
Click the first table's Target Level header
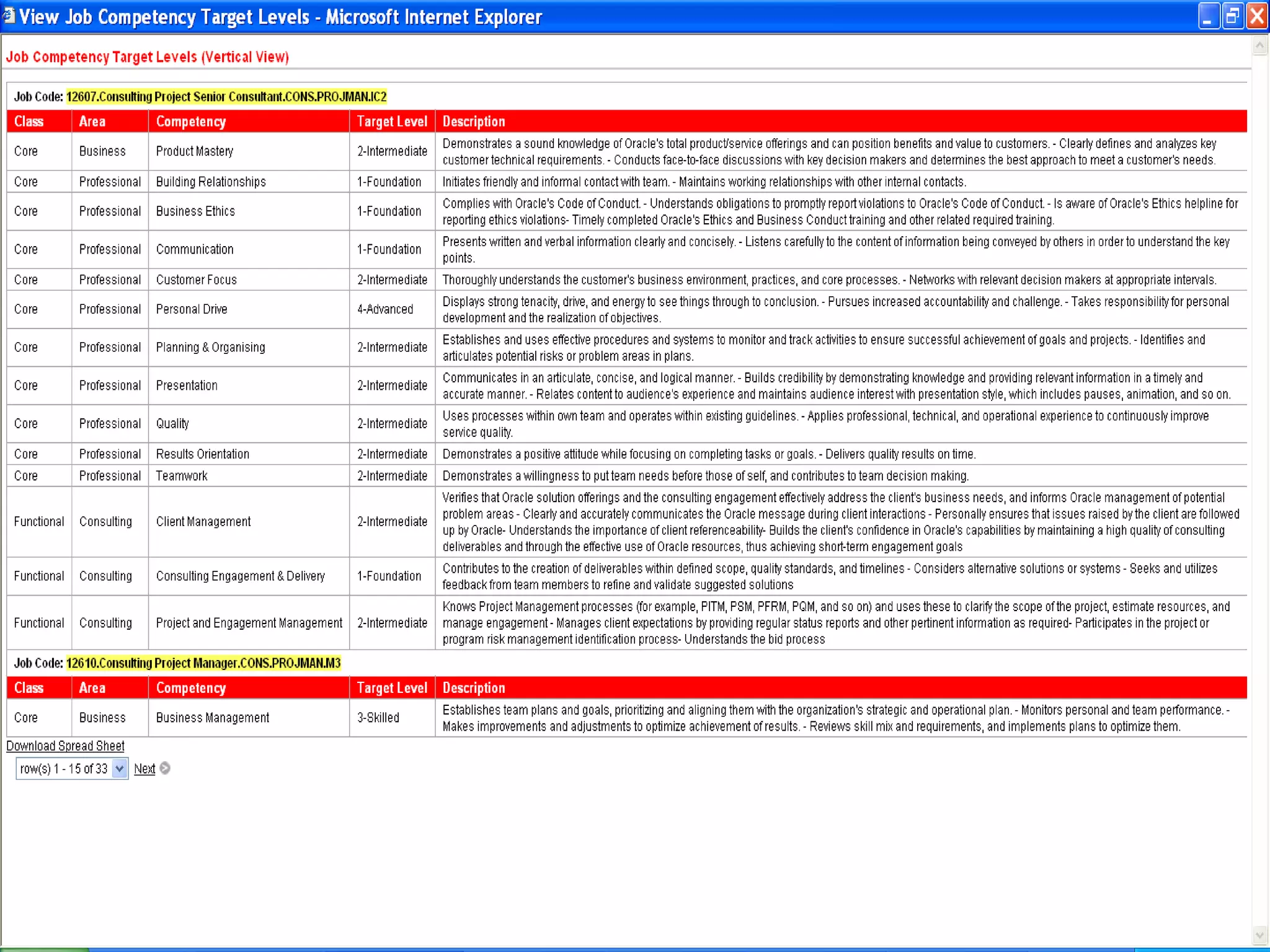(392, 121)
